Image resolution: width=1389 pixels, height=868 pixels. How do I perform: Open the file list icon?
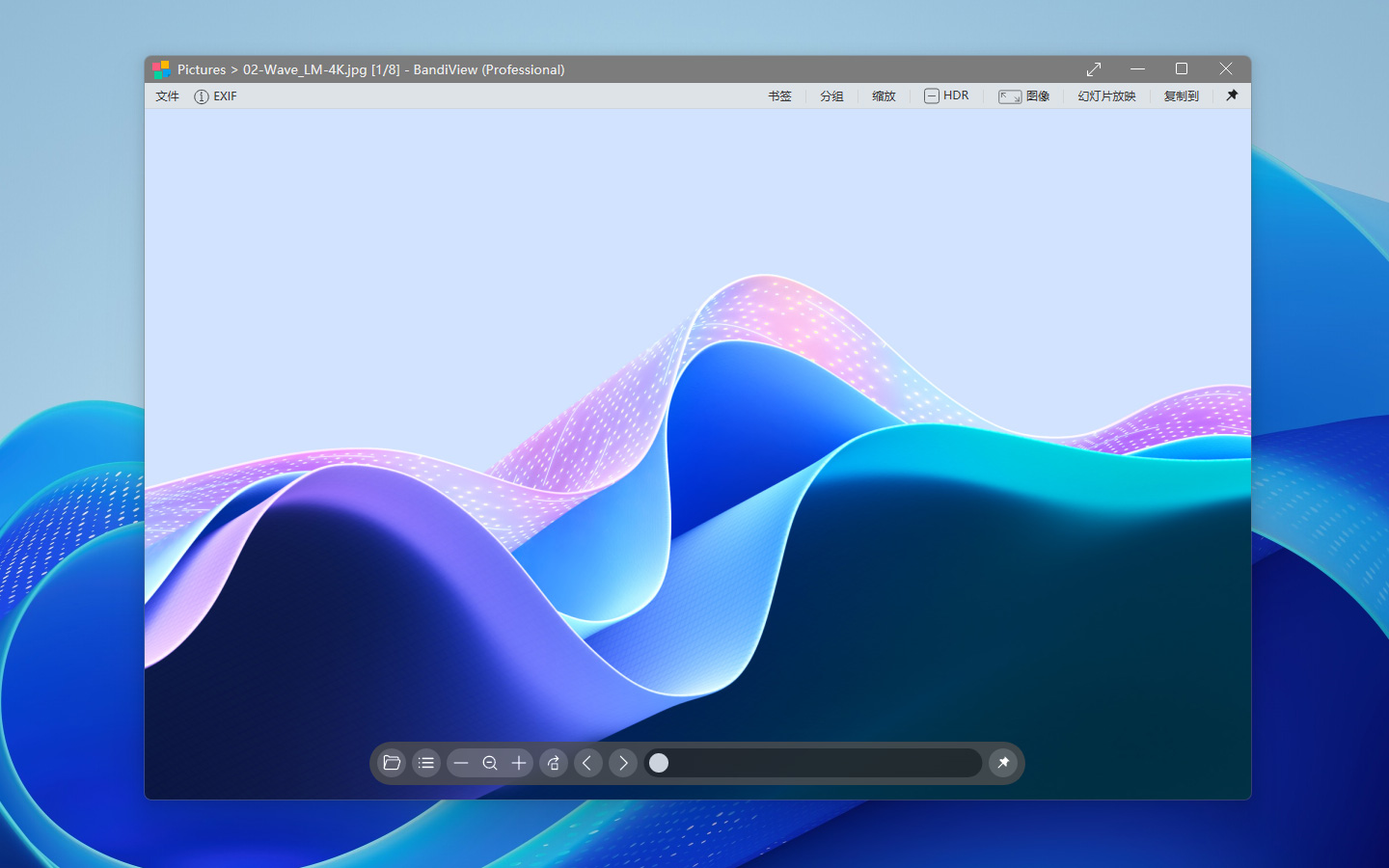pos(426,763)
